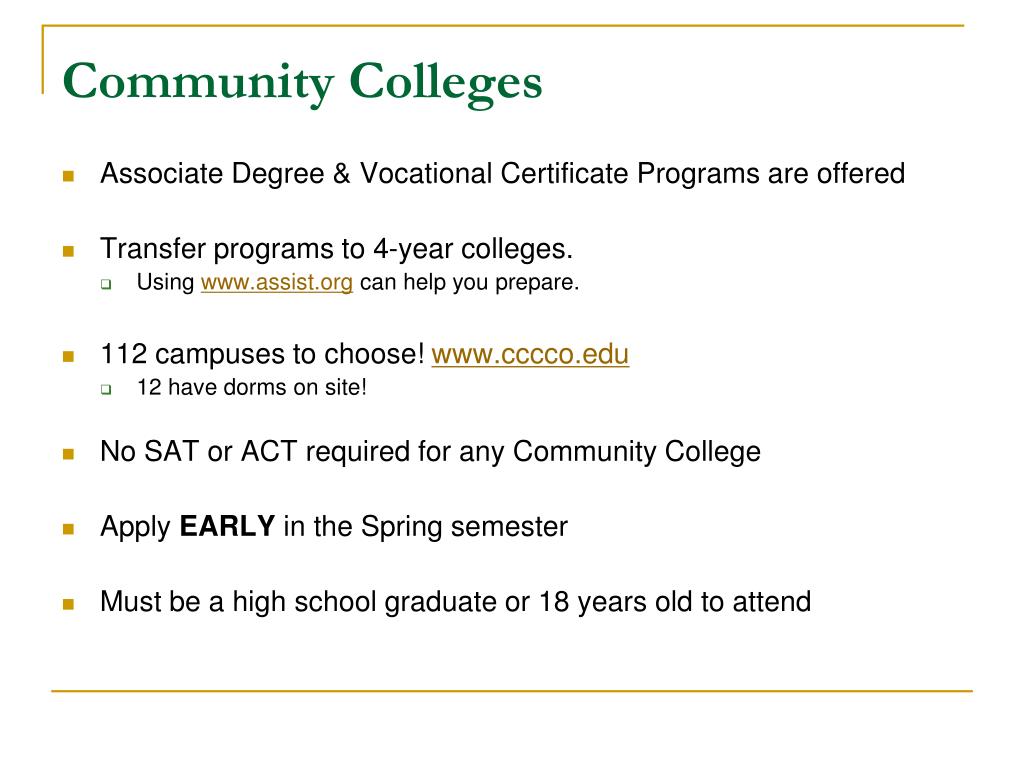Image resolution: width=1024 pixels, height=768 pixels.
Task: Click the text '12 have dorms on site!'
Action: coord(251,387)
